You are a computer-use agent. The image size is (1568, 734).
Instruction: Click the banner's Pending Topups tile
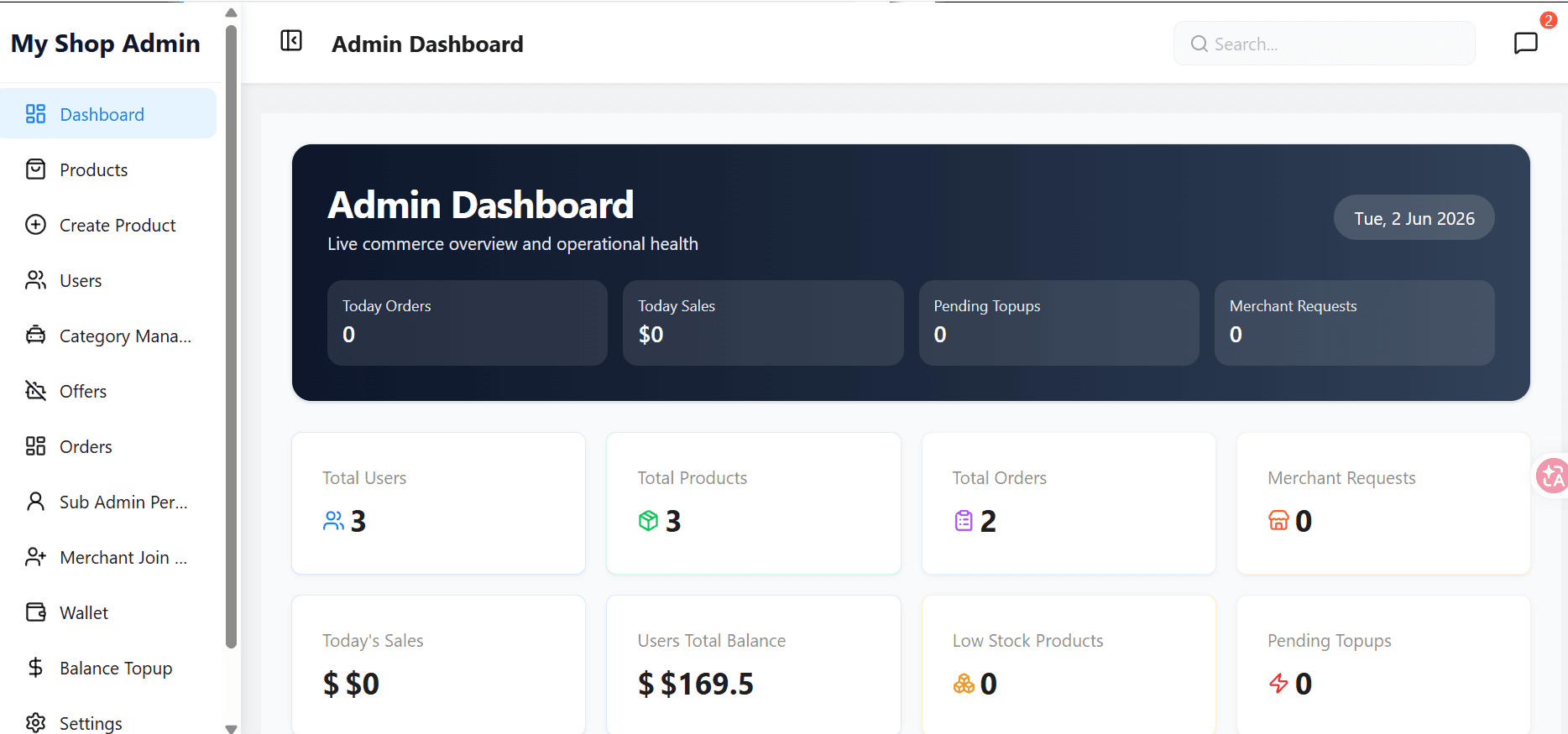pos(1058,323)
